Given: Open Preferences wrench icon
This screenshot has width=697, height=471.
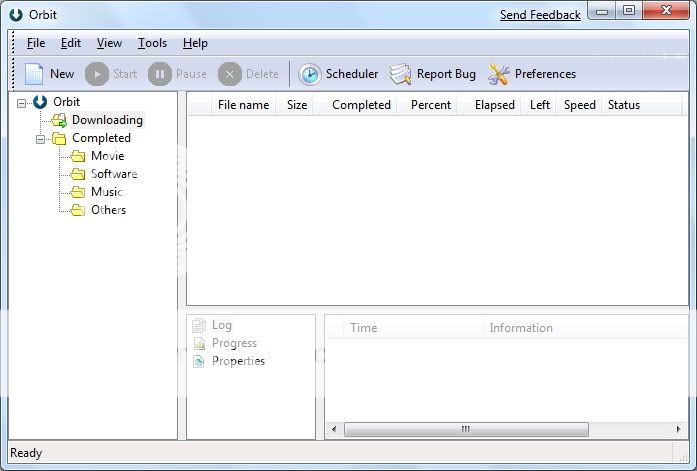Looking at the screenshot, I should click(x=499, y=74).
